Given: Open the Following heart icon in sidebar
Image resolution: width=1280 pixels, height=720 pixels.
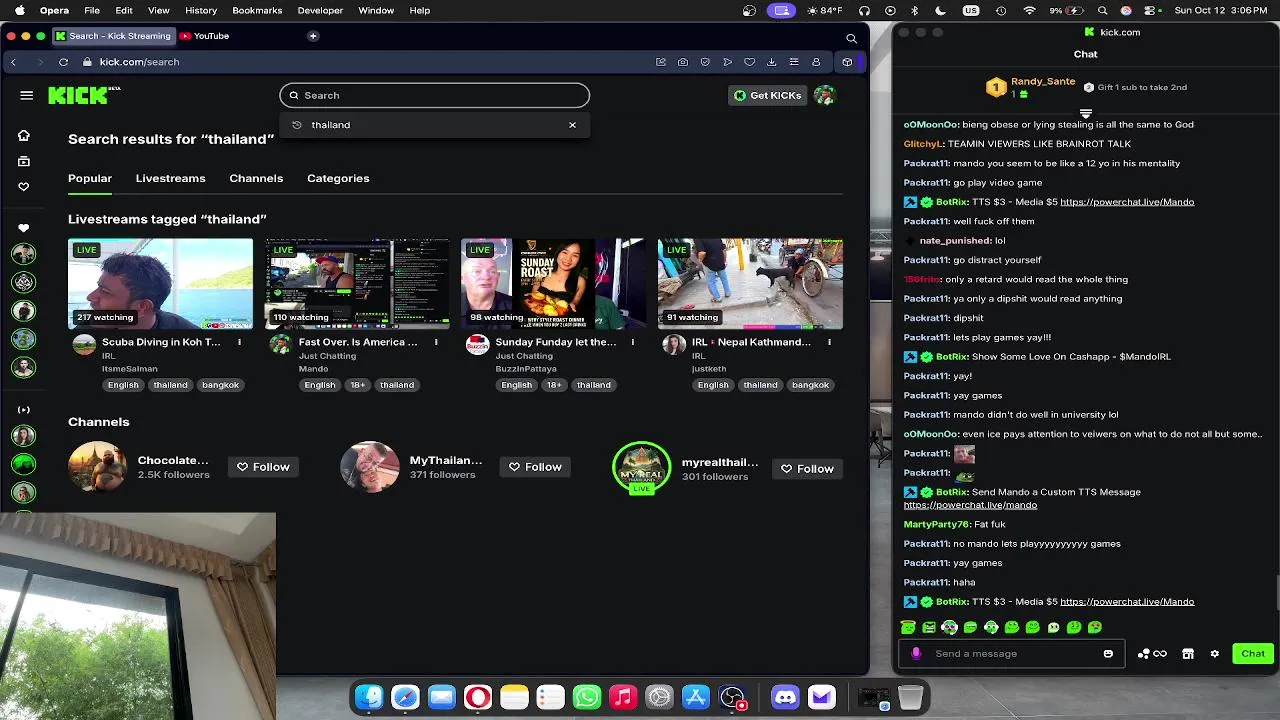Looking at the screenshot, I should pos(24,186).
